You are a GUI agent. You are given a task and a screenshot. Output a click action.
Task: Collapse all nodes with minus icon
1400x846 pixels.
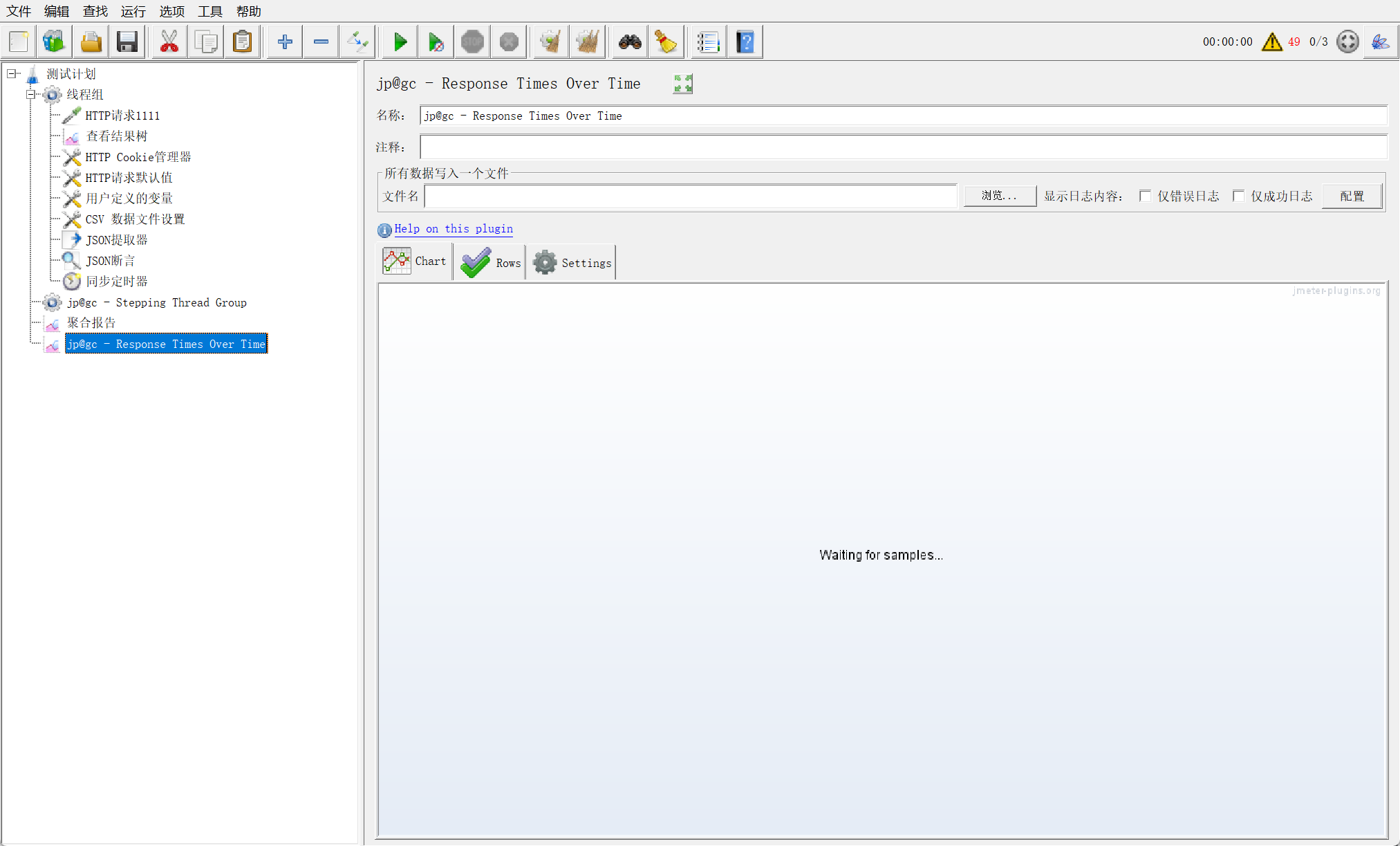pyautogui.click(x=321, y=42)
